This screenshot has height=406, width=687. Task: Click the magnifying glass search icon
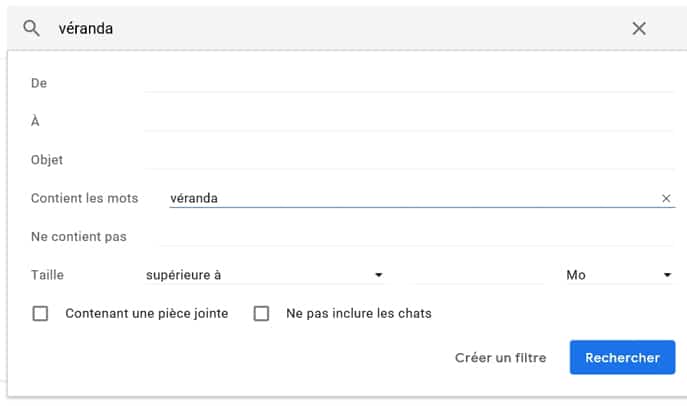pos(32,28)
